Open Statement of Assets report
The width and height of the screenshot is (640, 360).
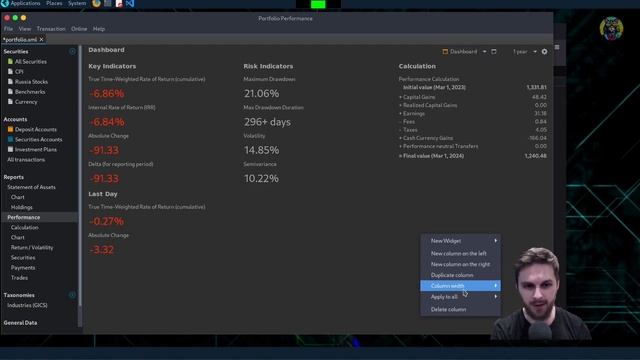tap(31, 187)
